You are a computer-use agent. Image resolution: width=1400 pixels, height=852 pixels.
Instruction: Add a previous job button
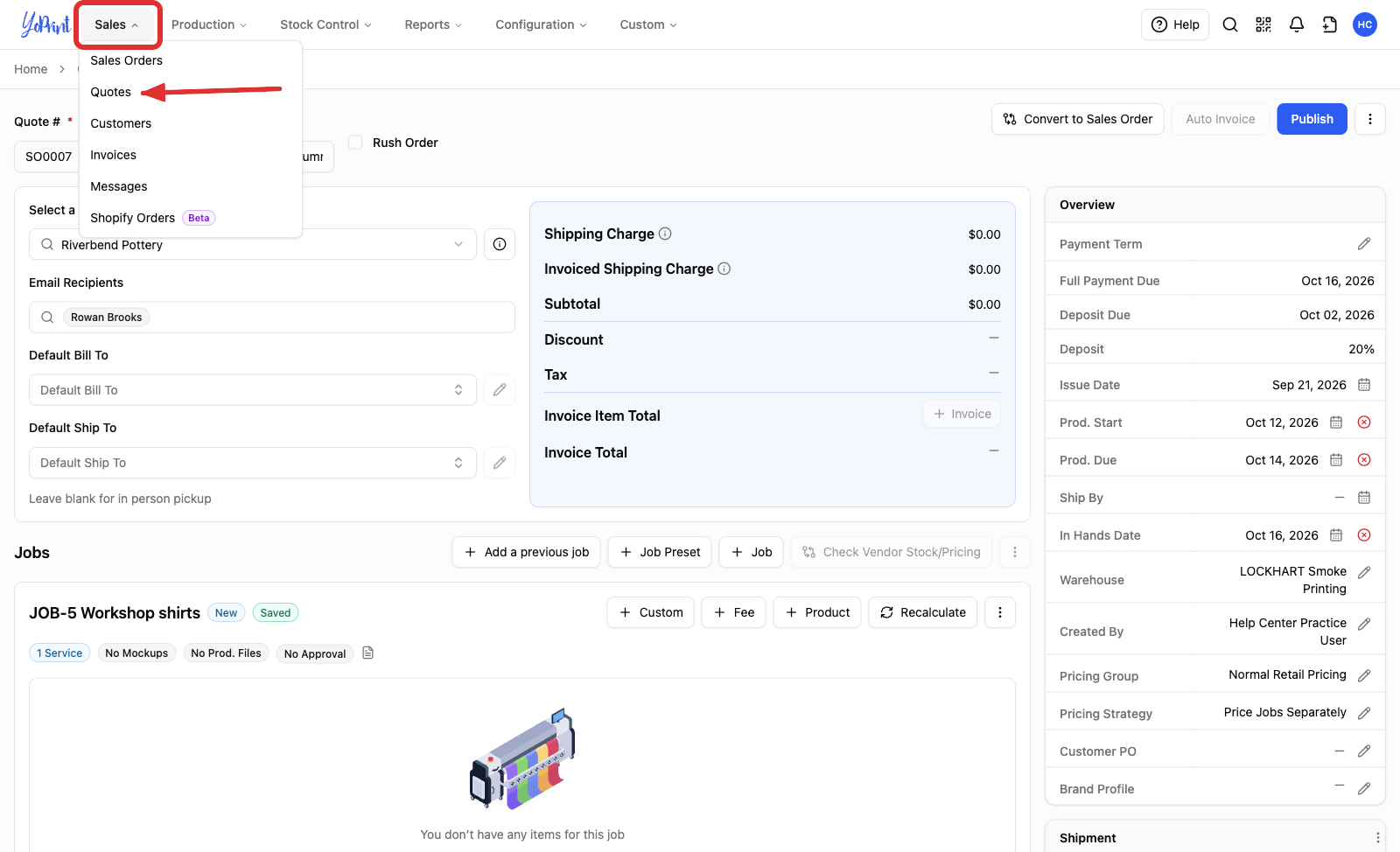pos(526,552)
